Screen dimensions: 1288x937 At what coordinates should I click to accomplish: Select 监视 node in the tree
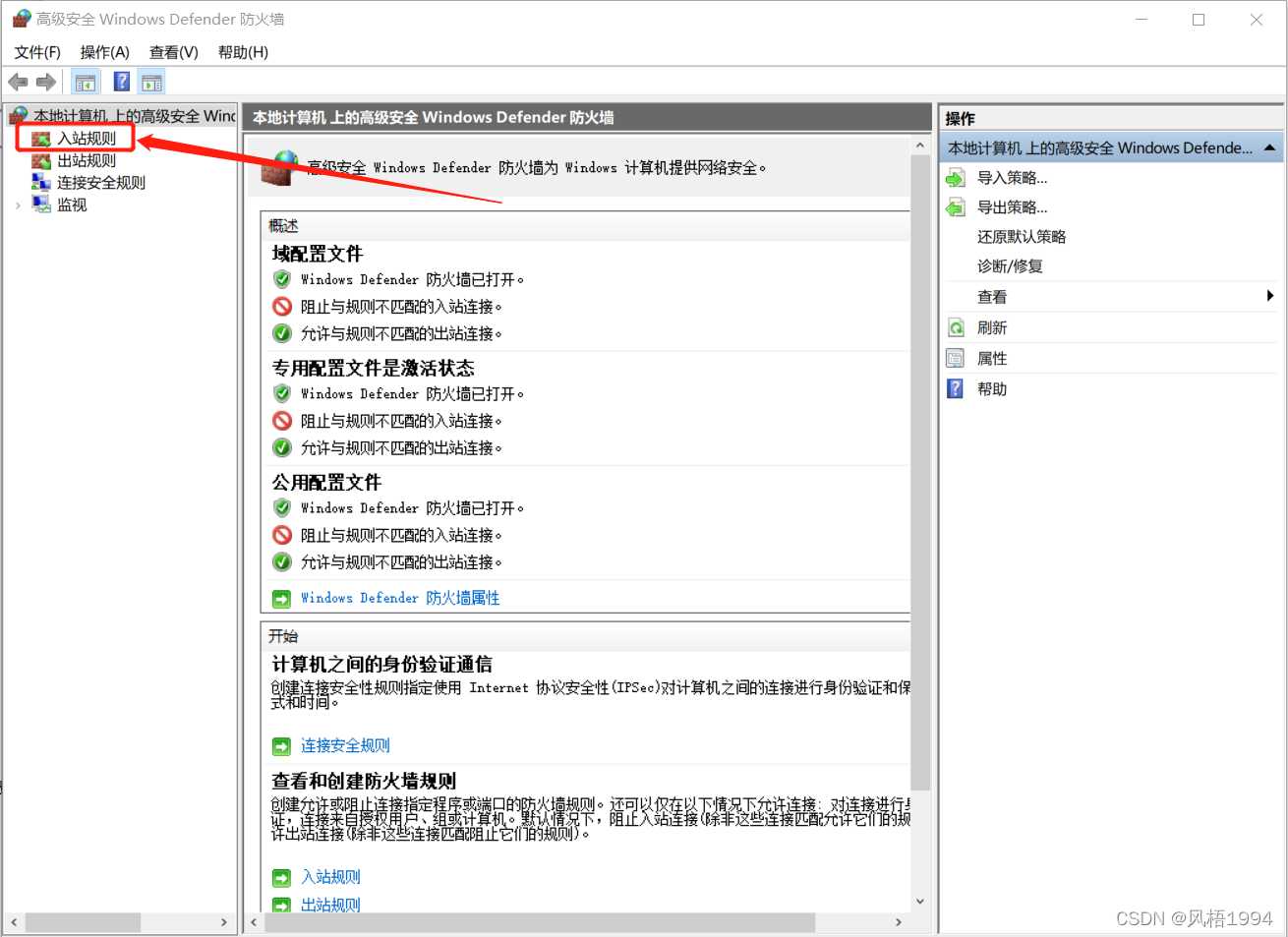(72, 205)
